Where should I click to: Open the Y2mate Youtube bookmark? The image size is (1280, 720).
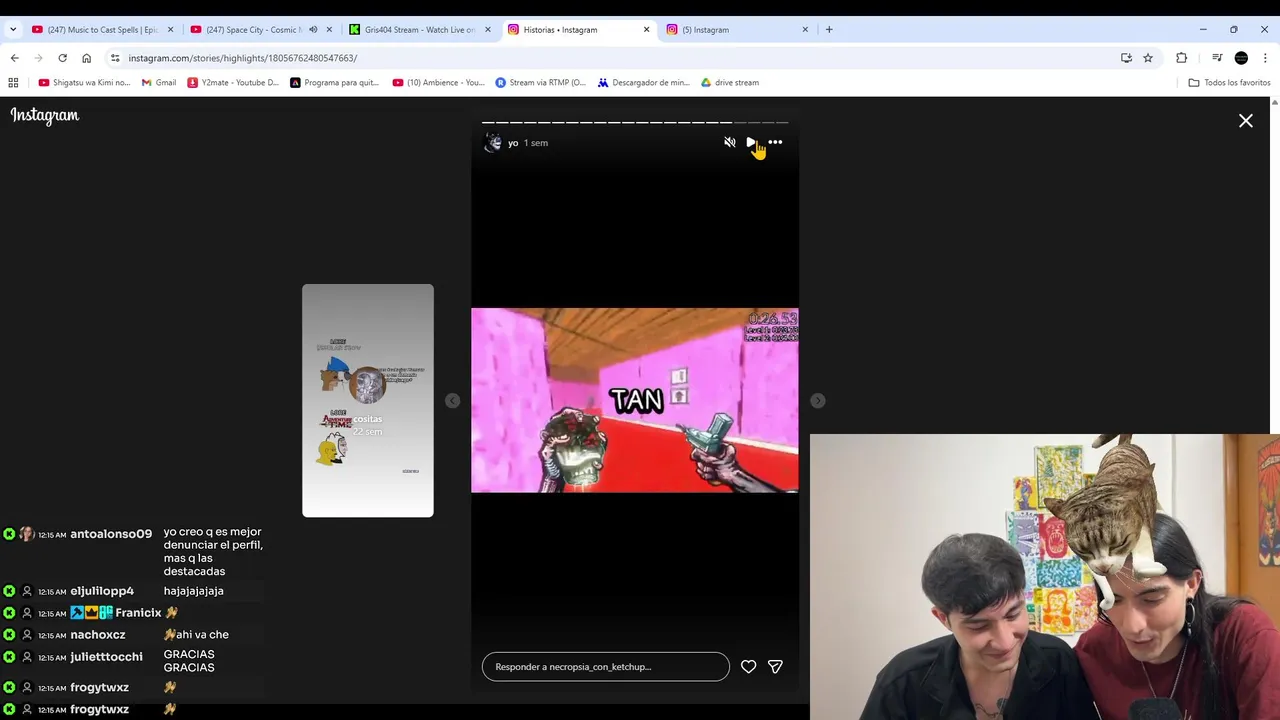click(x=233, y=83)
